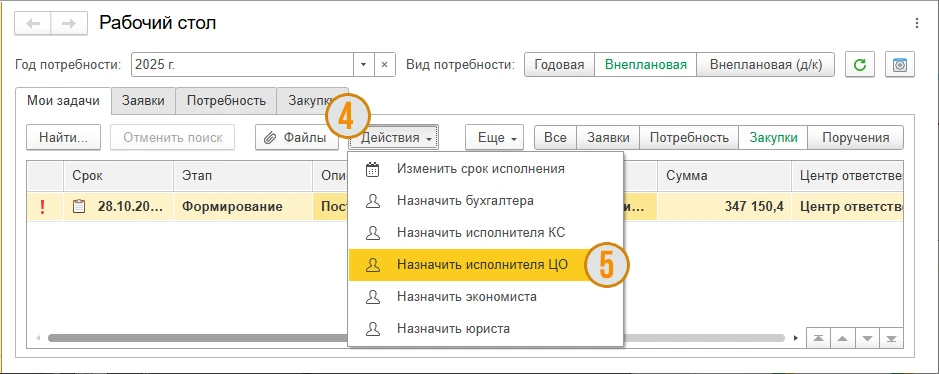The image size is (939, 374).
Task: Filter tasks by Потребность in toolbar
Action: 689,138
